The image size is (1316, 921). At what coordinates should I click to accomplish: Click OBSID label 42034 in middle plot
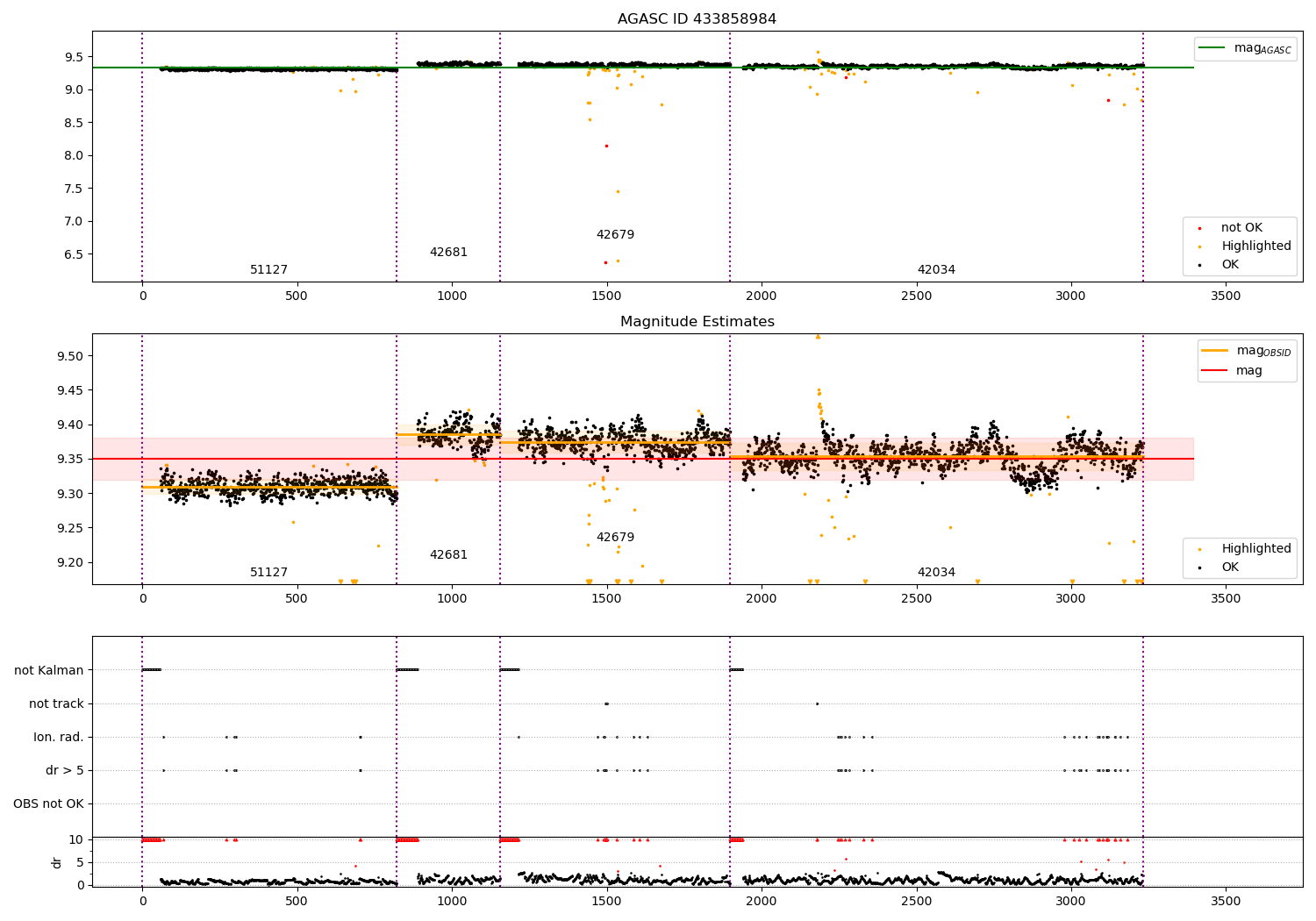(x=936, y=573)
